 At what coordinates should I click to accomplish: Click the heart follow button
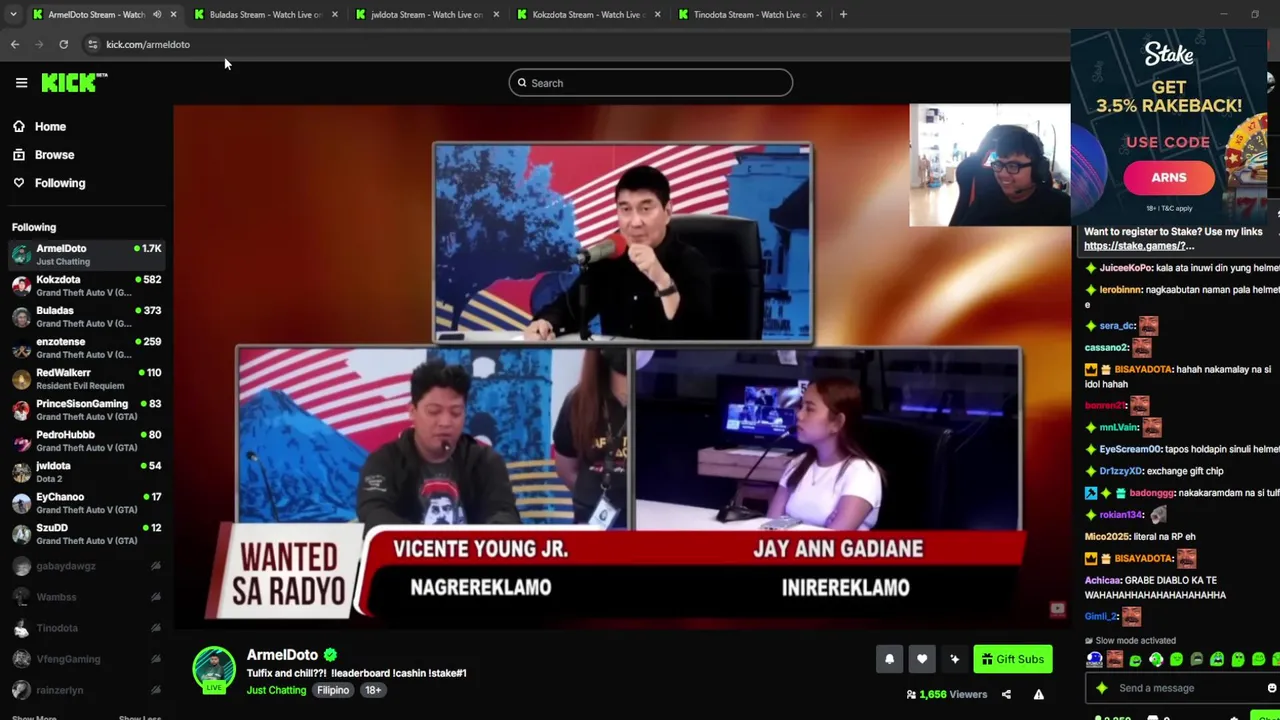922,659
